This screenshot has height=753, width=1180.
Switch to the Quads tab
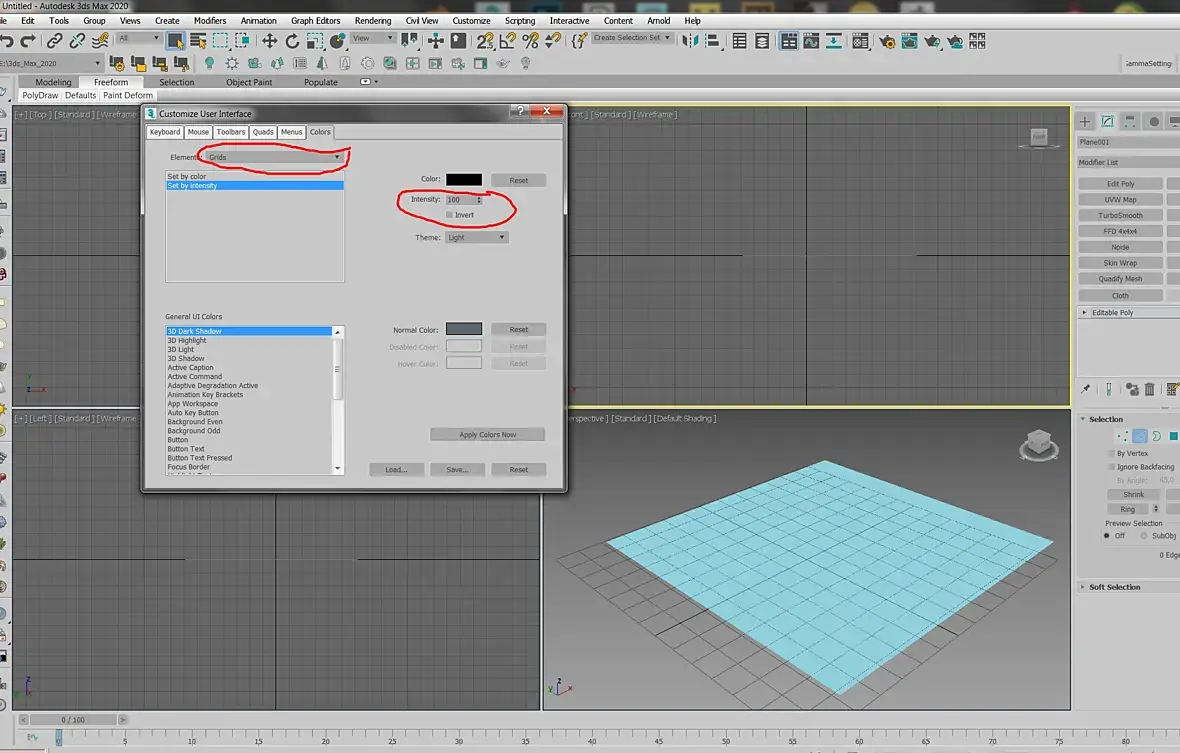coord(263,132)
